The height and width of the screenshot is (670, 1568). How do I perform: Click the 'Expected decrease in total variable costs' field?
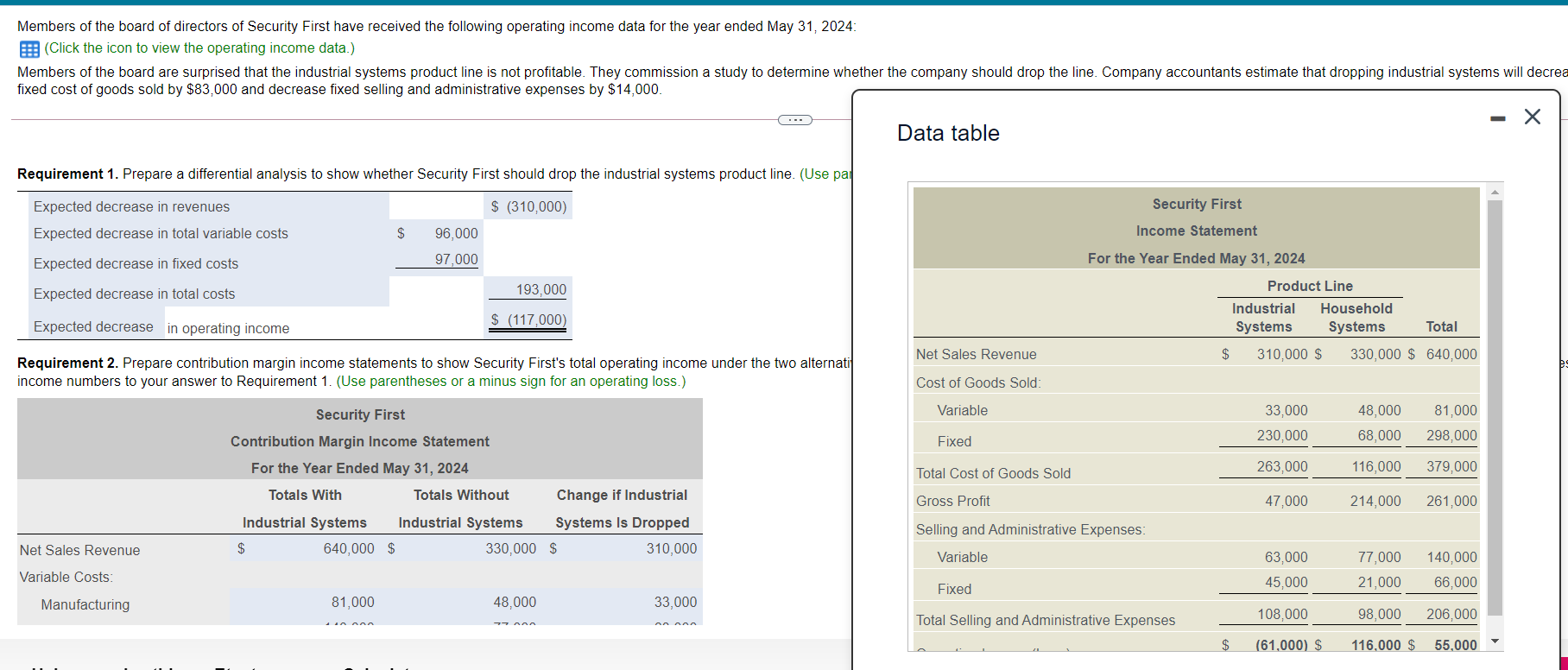click(x=209, y=233)
